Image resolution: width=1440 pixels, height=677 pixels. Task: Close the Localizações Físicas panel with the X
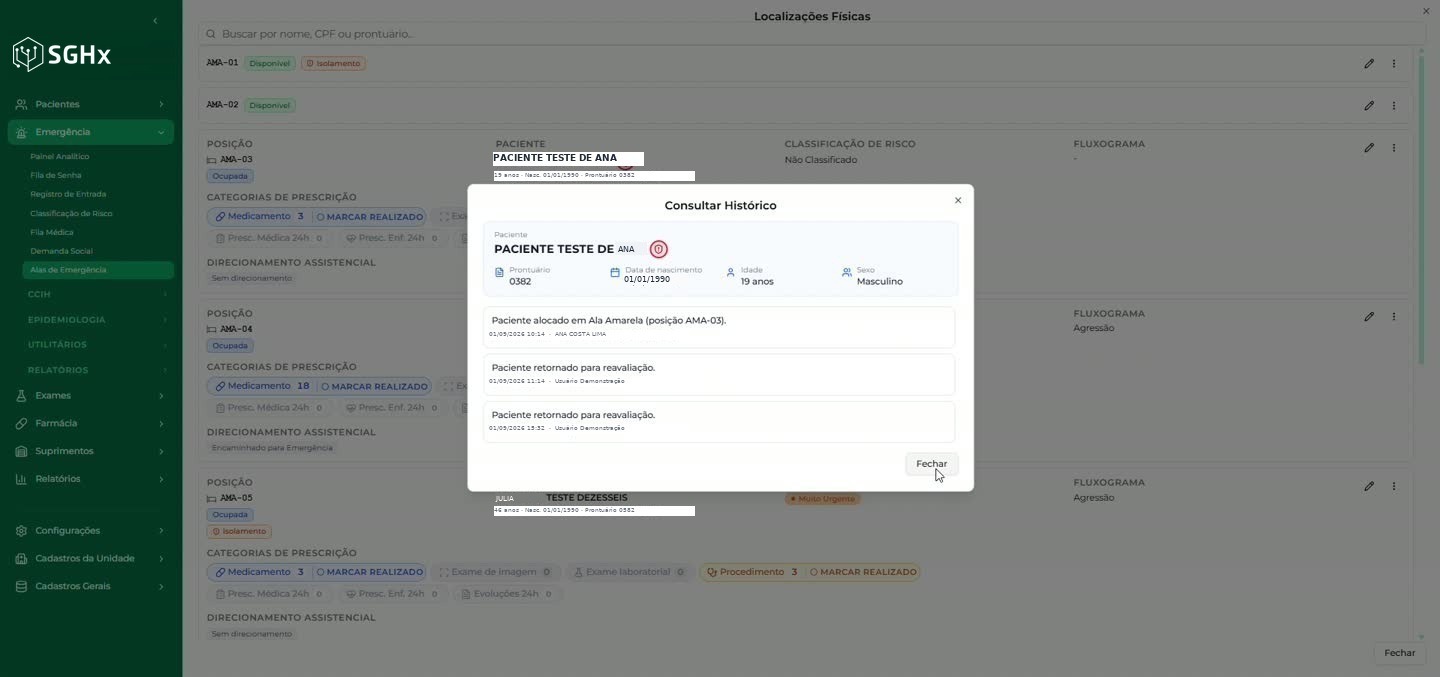[x=1426, y=11]
